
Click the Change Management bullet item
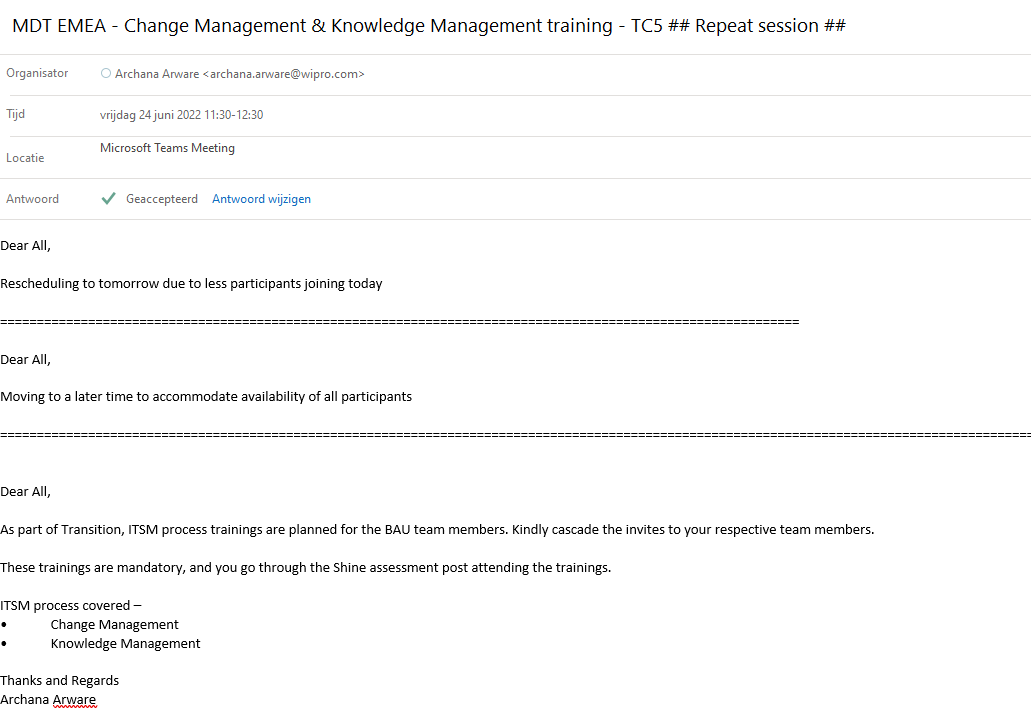[x=115, y=624]
